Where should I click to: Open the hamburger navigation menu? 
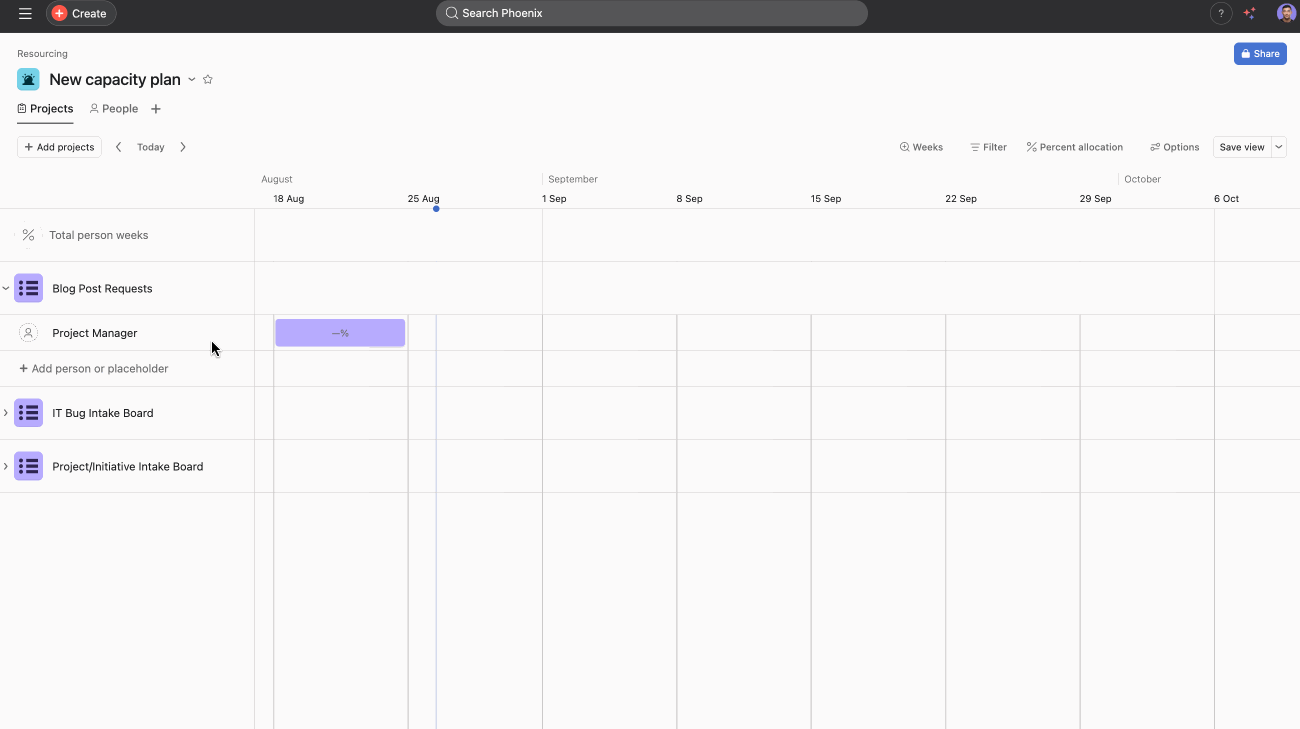[25, 14]
